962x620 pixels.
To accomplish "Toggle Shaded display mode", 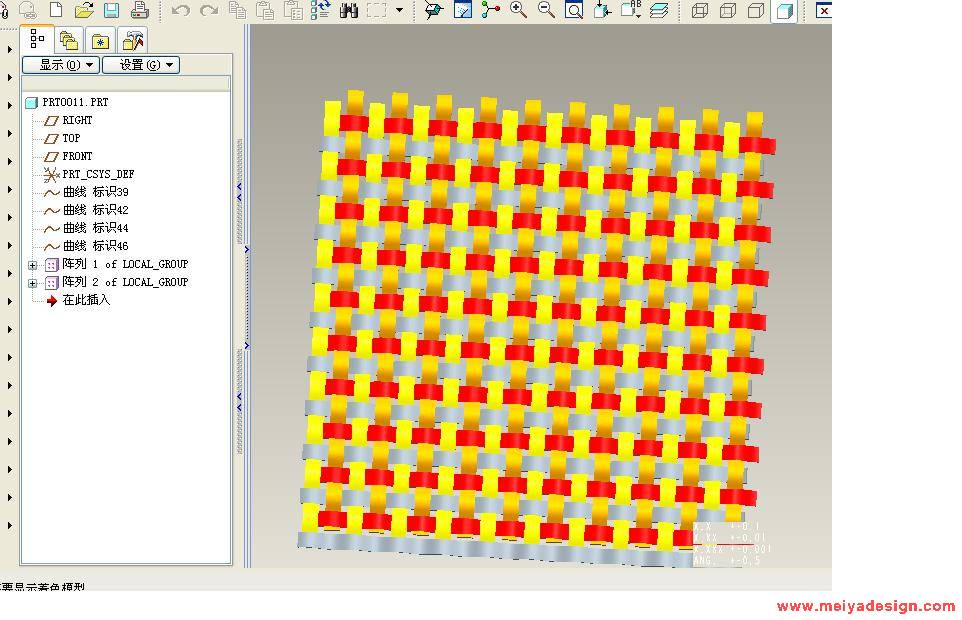I will (785, 11).
